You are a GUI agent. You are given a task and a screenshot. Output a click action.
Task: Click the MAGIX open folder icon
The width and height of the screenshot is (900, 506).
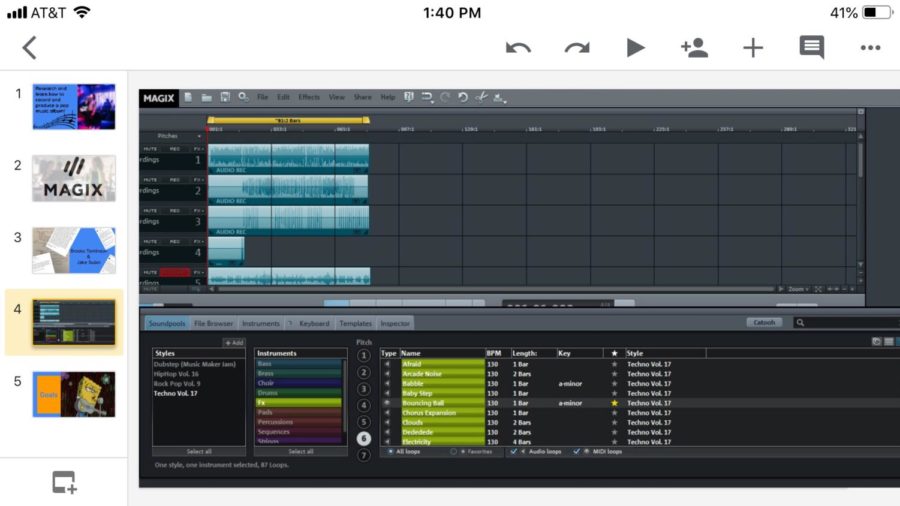207,98
